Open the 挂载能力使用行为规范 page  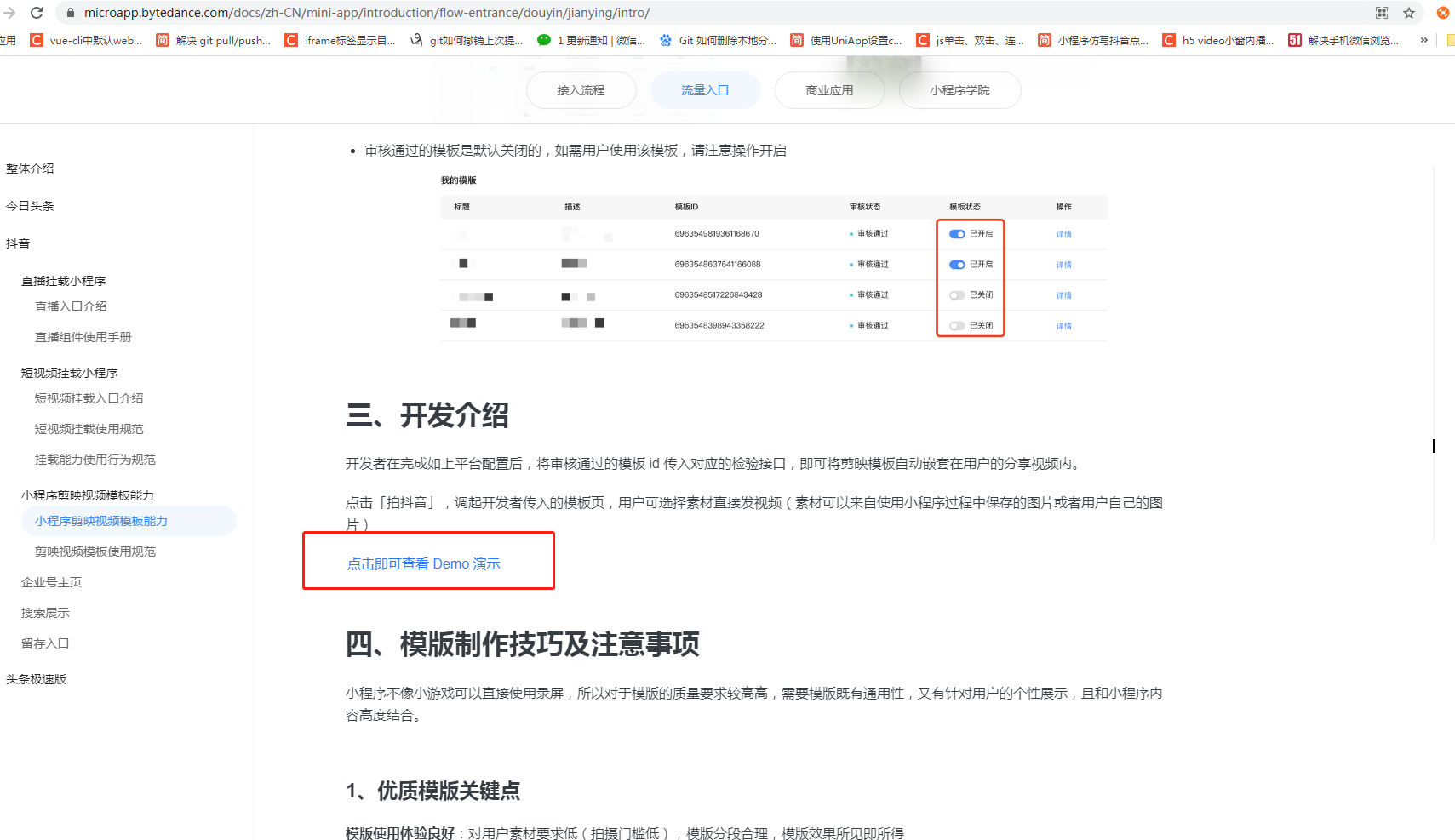pyautogui.click(x=95, y=460)
